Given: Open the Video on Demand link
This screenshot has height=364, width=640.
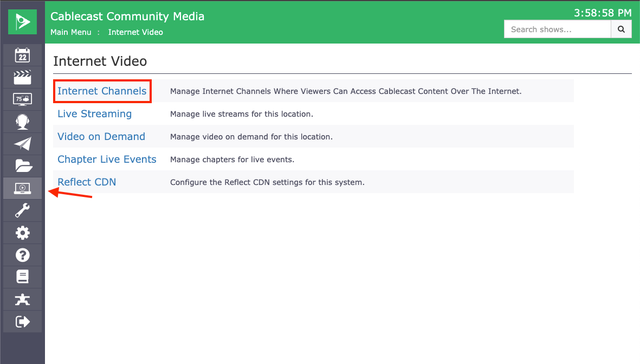Looking at the screenshot, I should pyautogui.click(x=101, y=137).
